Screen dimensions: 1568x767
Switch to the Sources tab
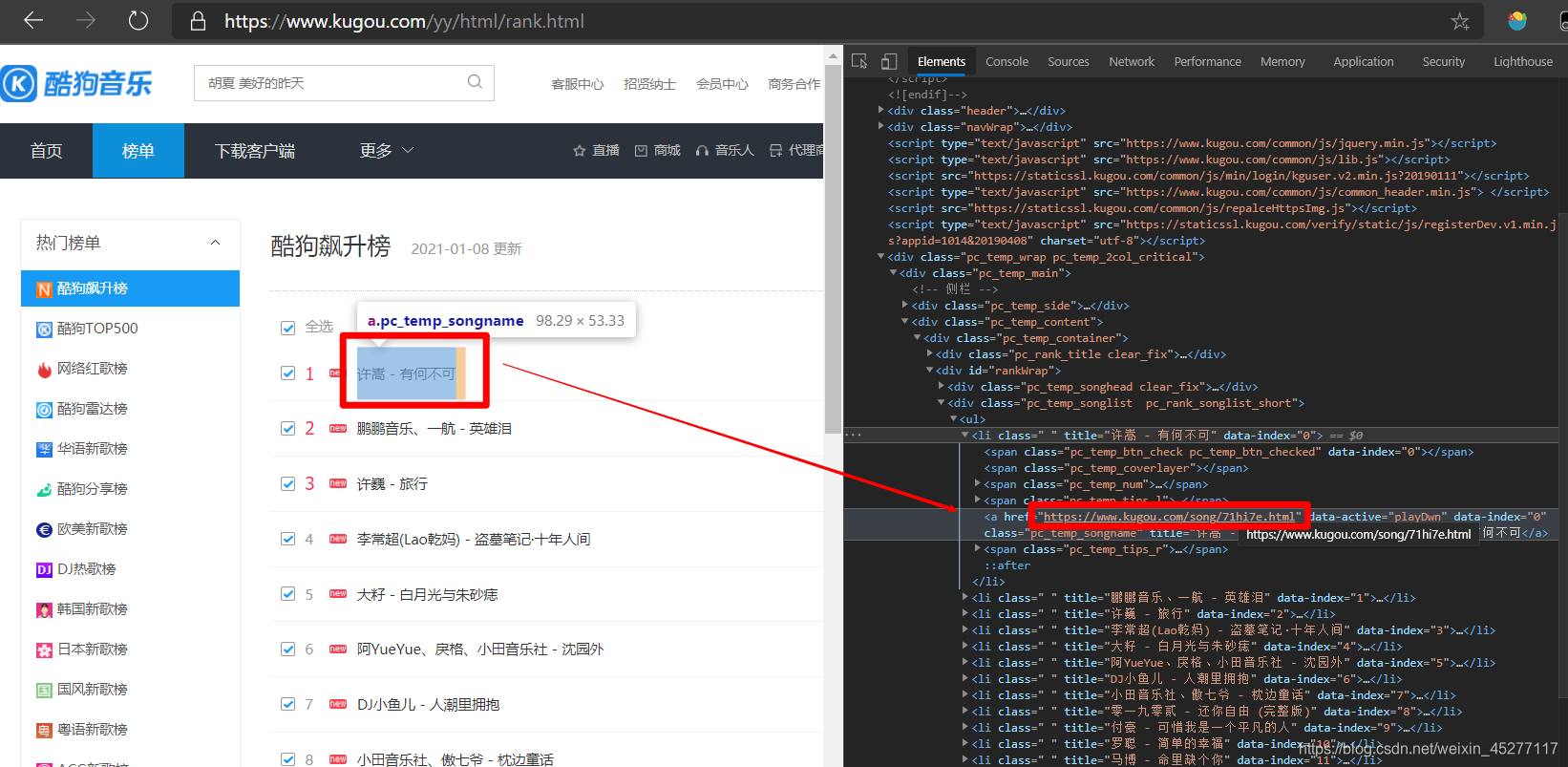1068,61
